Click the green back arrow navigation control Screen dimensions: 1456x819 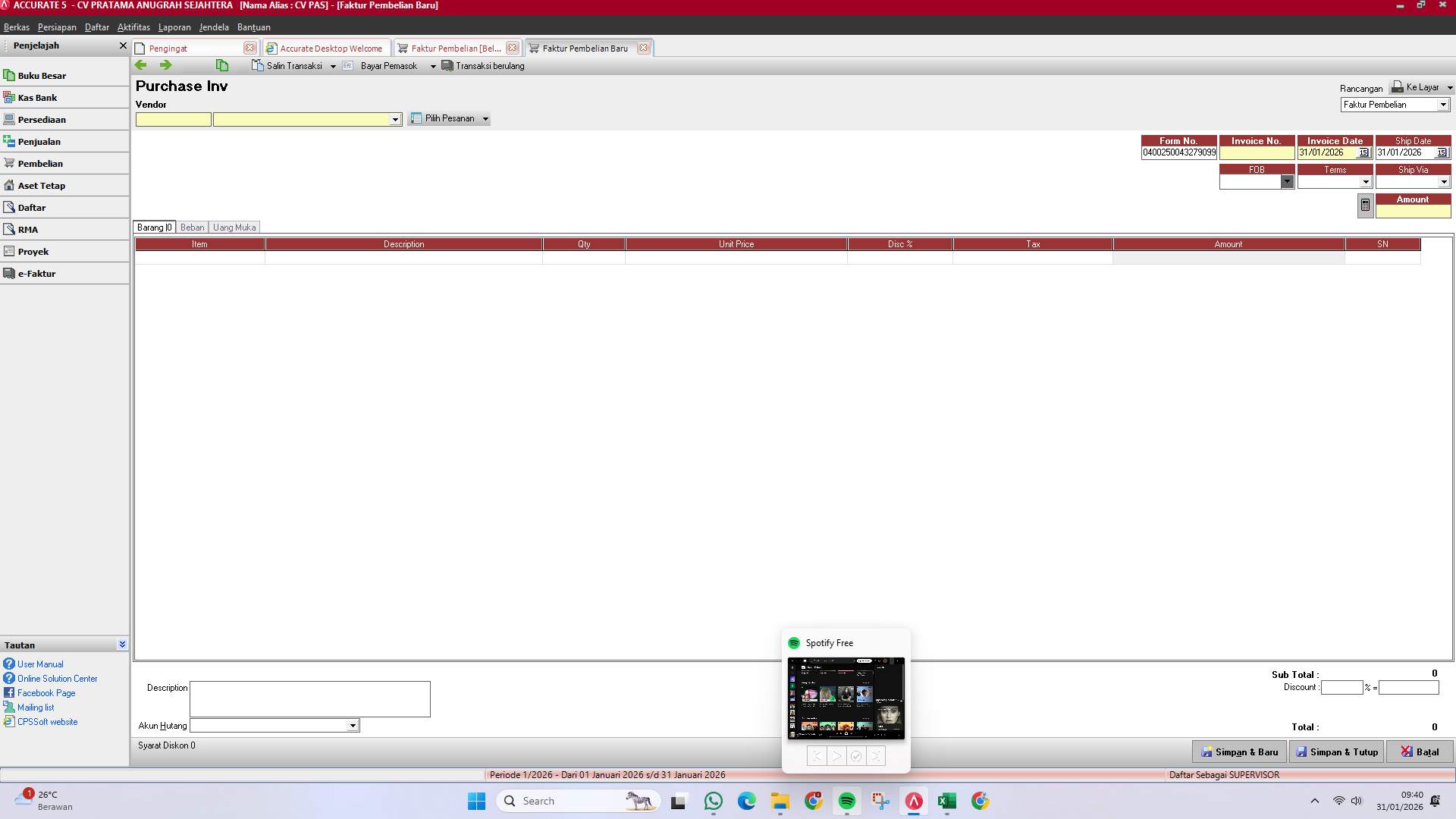pos(141,66)
